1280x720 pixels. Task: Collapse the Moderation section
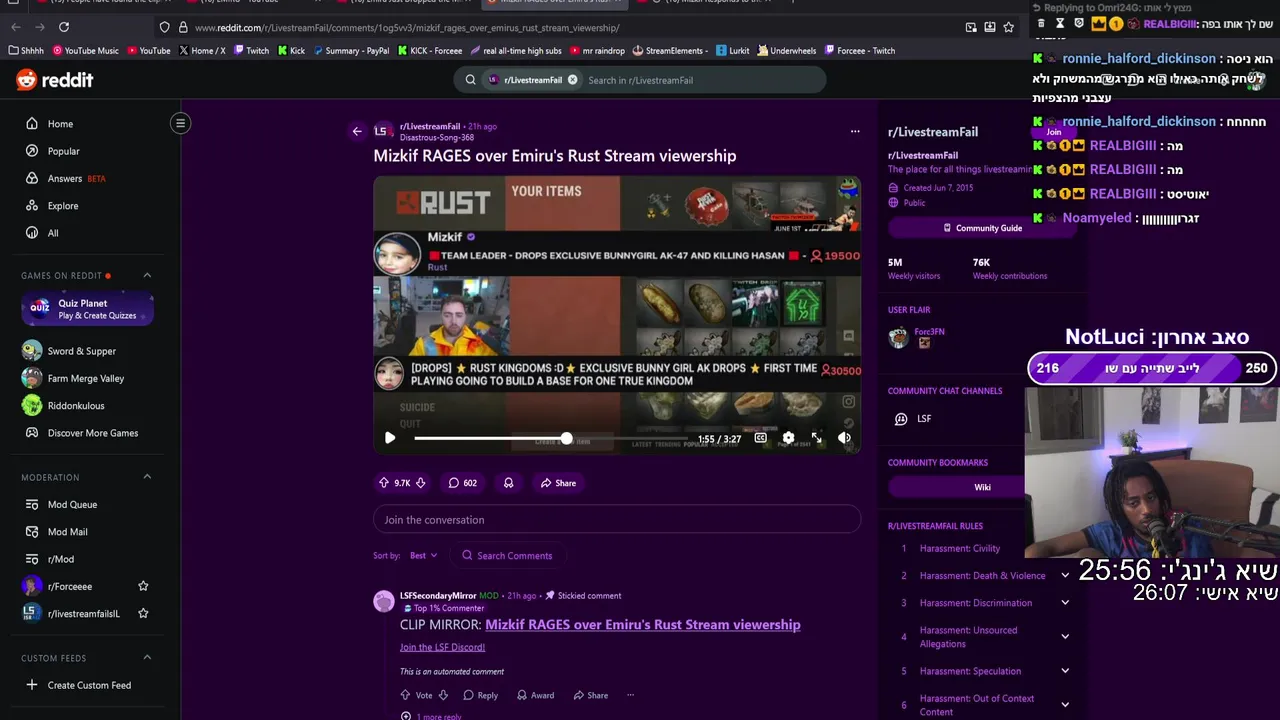[x=147, y=477]
